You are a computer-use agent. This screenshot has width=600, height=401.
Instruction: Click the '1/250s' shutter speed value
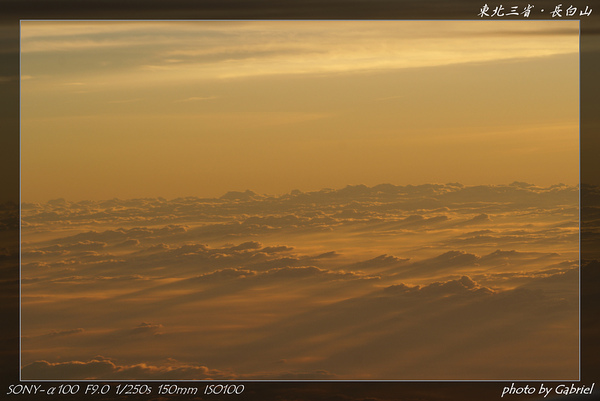coord(133,390)
